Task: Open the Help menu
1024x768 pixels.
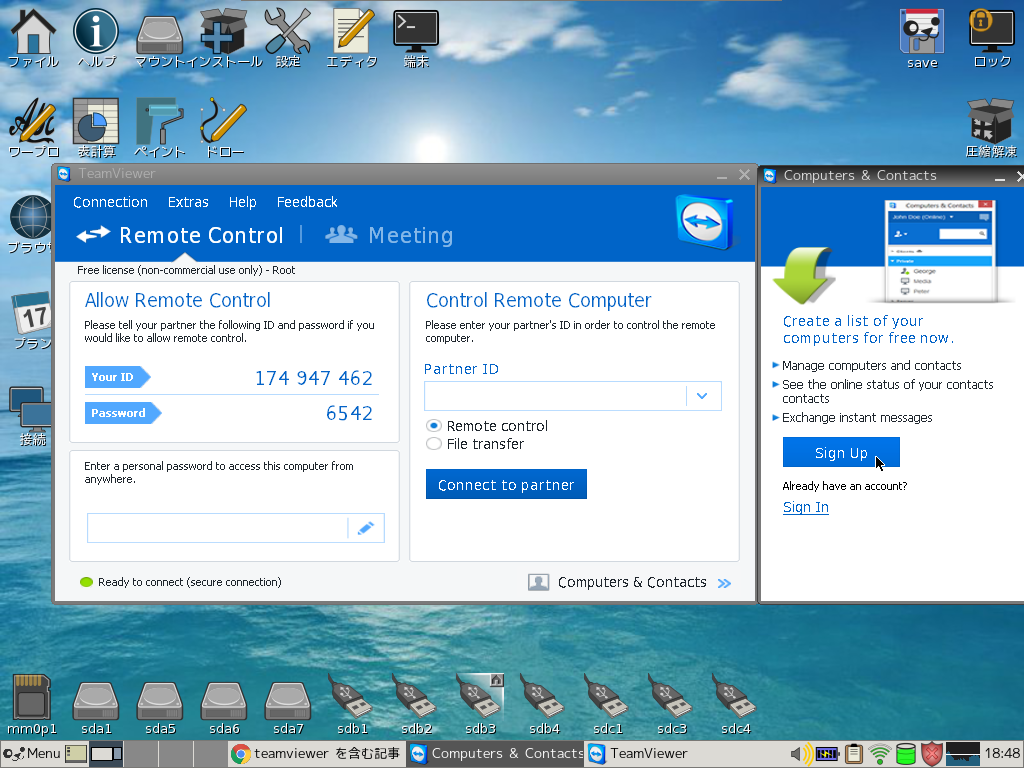Action: [242, 202]
